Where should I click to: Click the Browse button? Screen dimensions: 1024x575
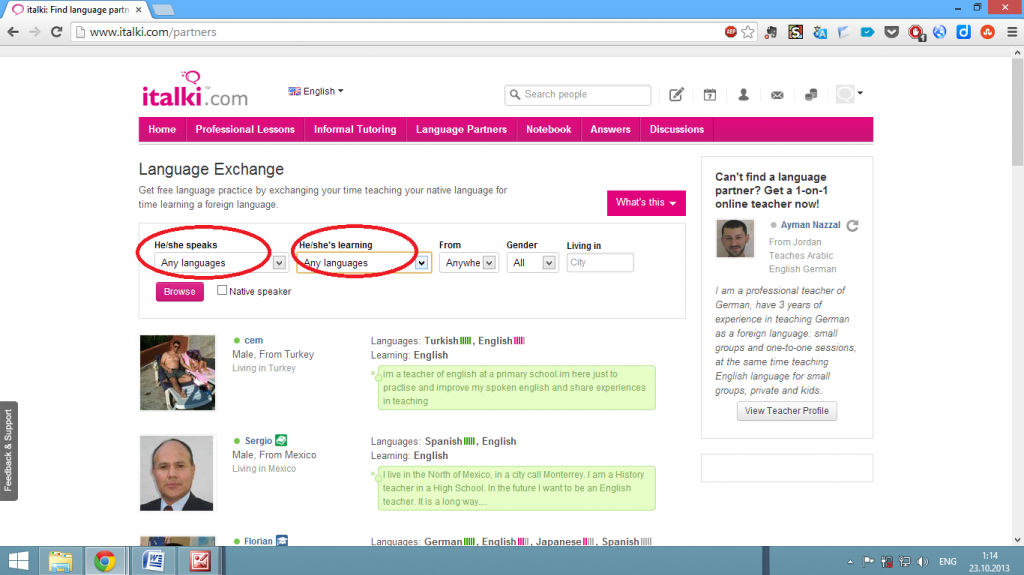click(x=180, y=291)
